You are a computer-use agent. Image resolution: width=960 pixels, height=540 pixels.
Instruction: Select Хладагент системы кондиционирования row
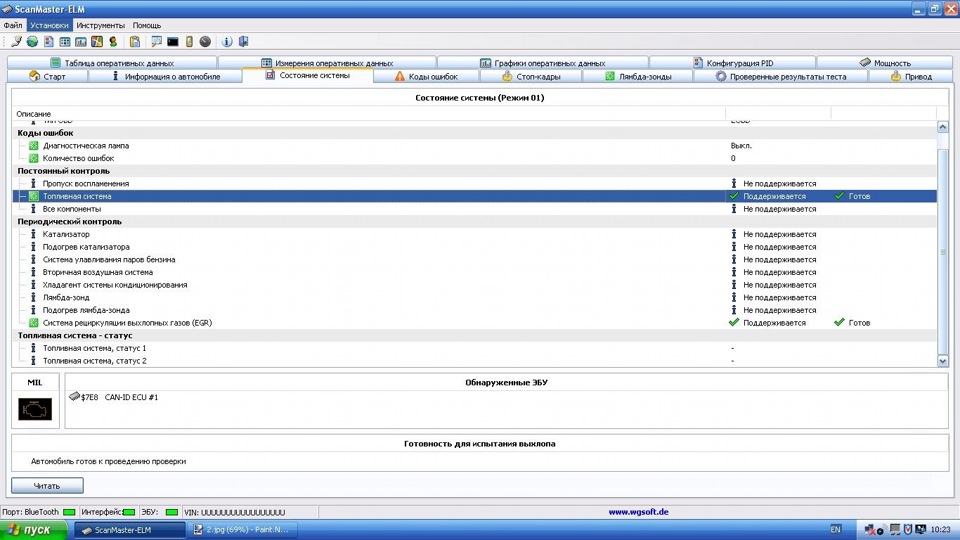474,285
